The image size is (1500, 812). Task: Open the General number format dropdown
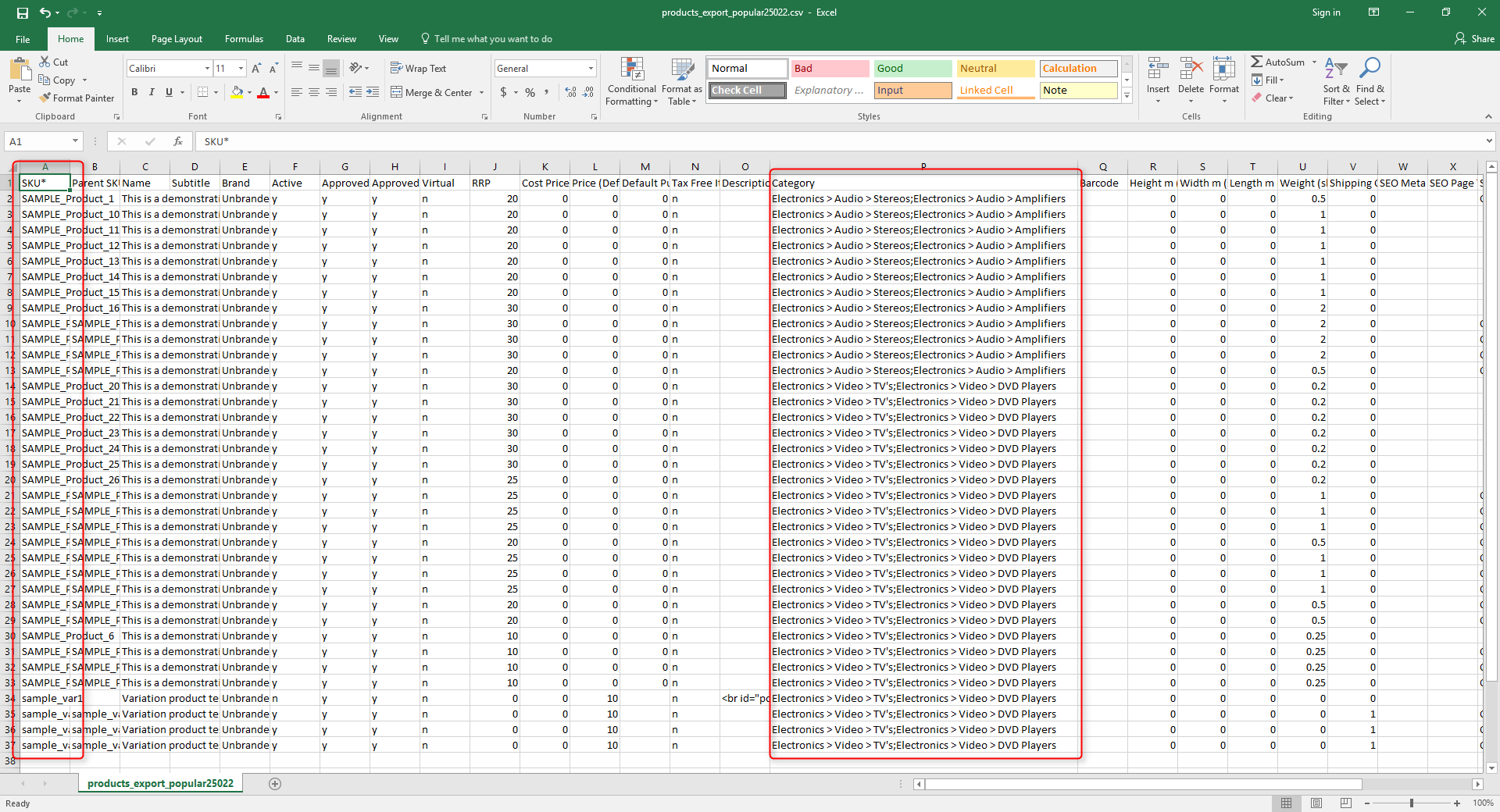591,69
